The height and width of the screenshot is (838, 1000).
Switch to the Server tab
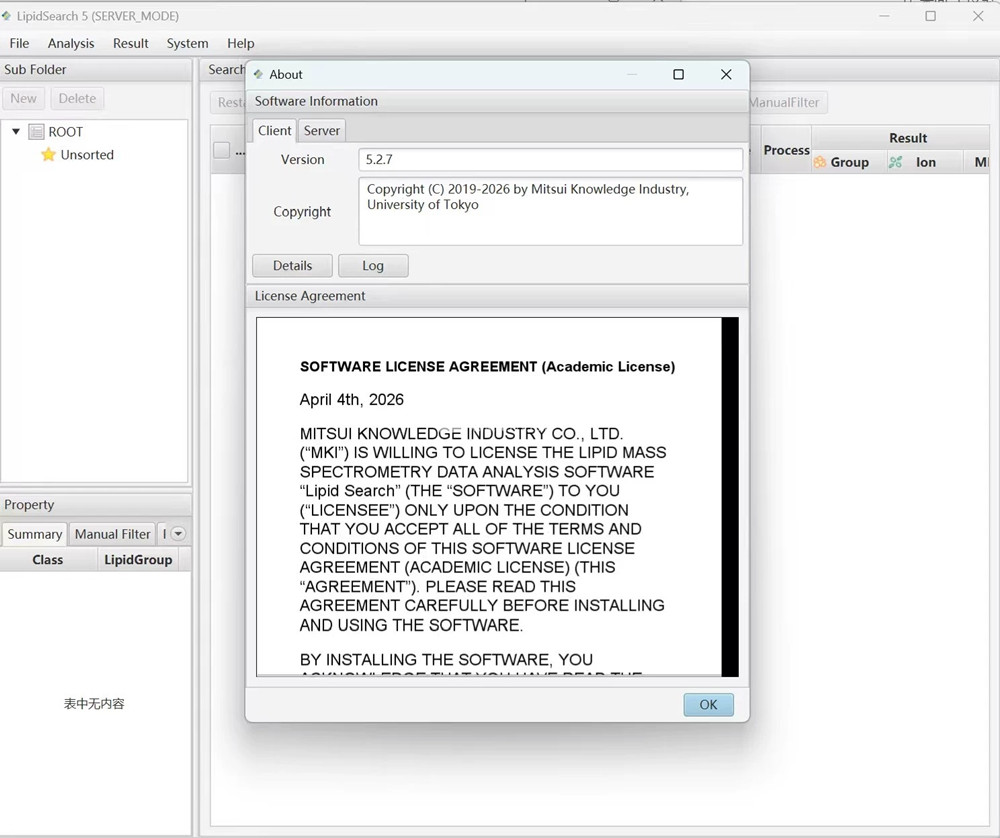(x=321, y=131)
